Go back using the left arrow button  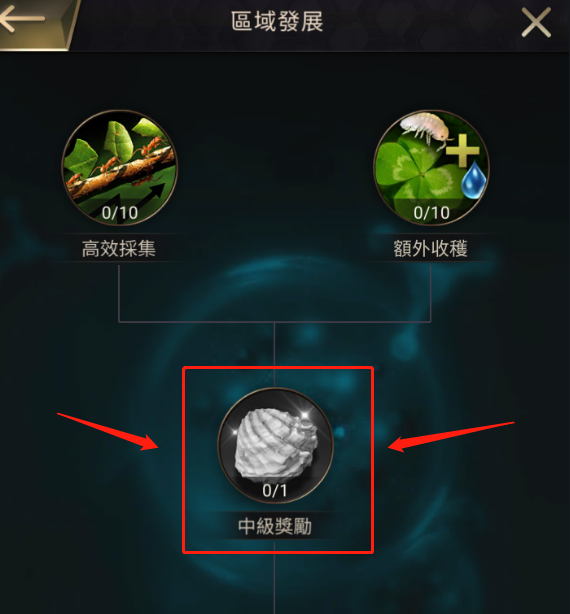[x=23, y=19]
